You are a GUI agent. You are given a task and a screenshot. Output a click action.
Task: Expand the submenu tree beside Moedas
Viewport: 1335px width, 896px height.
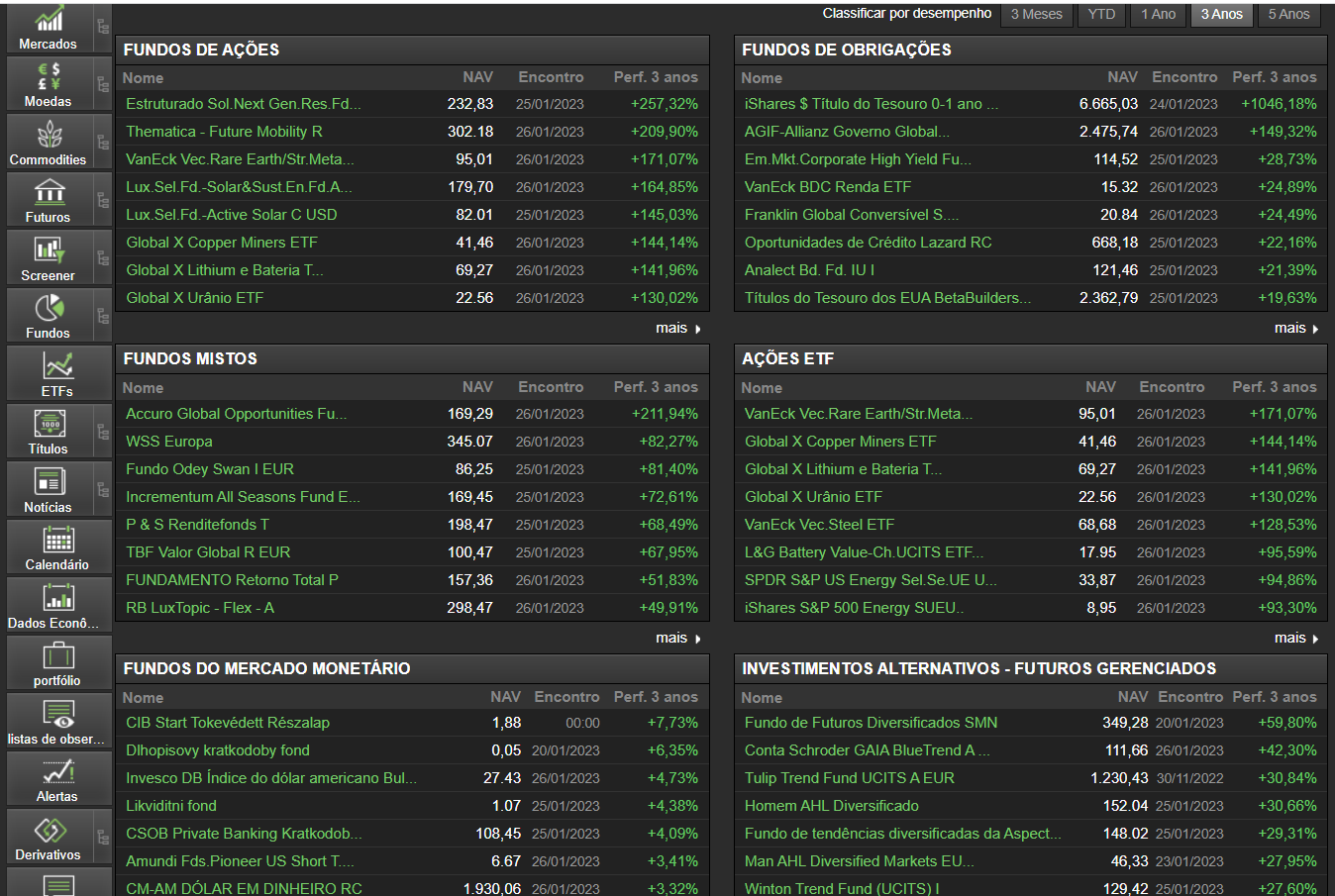(x=103, y=84)
